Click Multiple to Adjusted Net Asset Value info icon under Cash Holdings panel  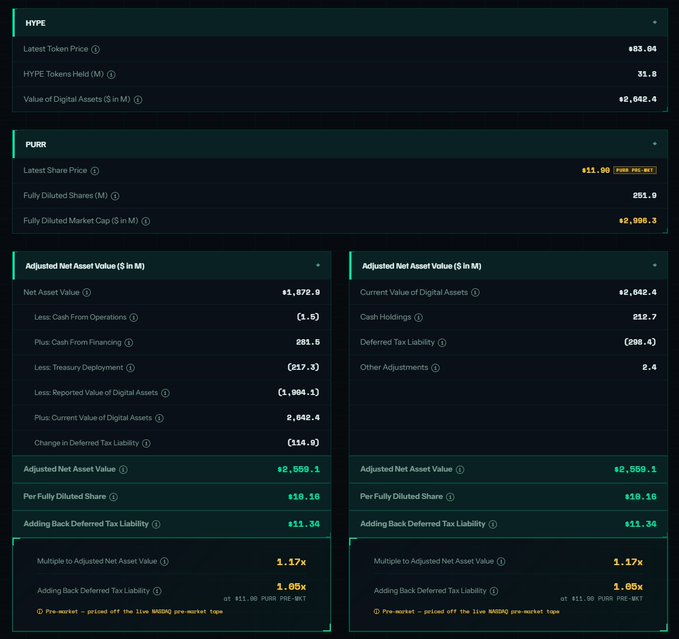coord(501,562)
